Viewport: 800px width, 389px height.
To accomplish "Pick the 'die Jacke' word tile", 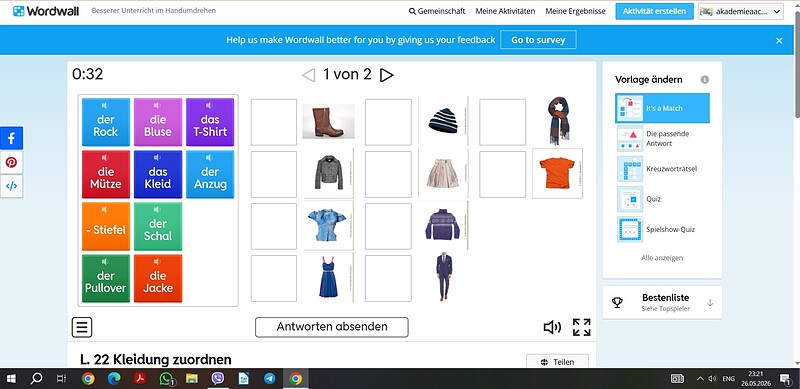I will click(158, 278).
